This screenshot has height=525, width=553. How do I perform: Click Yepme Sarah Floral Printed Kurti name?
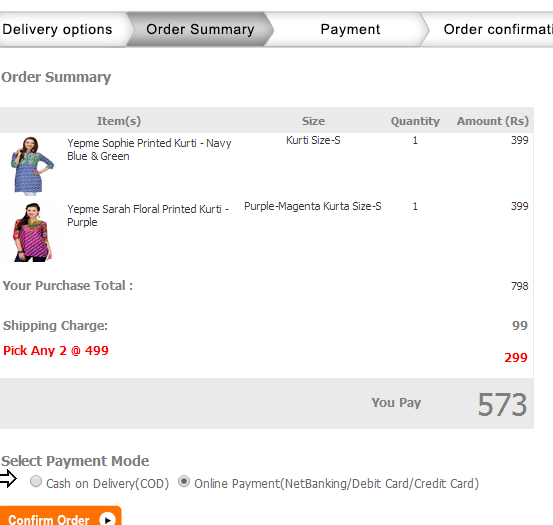pyautogui.click(x=148, y=215)
